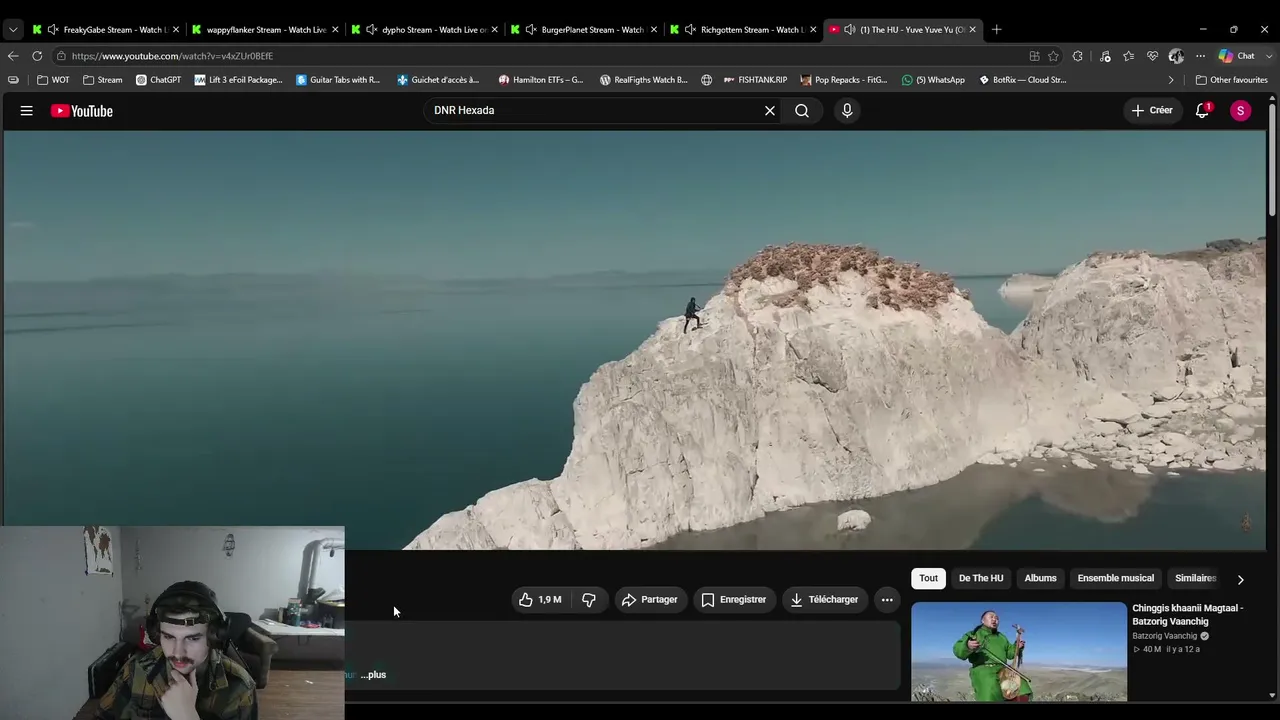Open the Chinggis khaanii Magtaal video title

point(1188,615)
